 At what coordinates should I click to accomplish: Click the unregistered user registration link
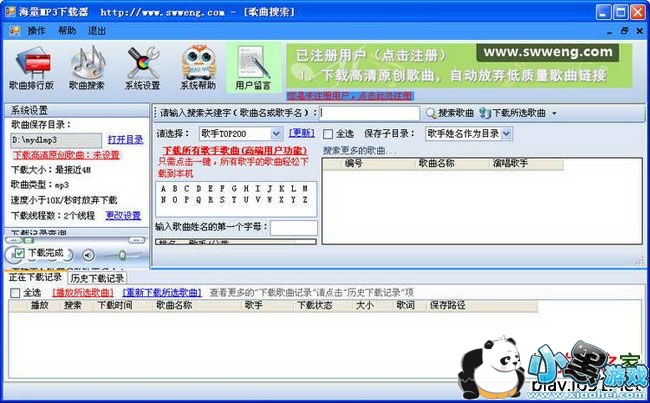(350, 96)
